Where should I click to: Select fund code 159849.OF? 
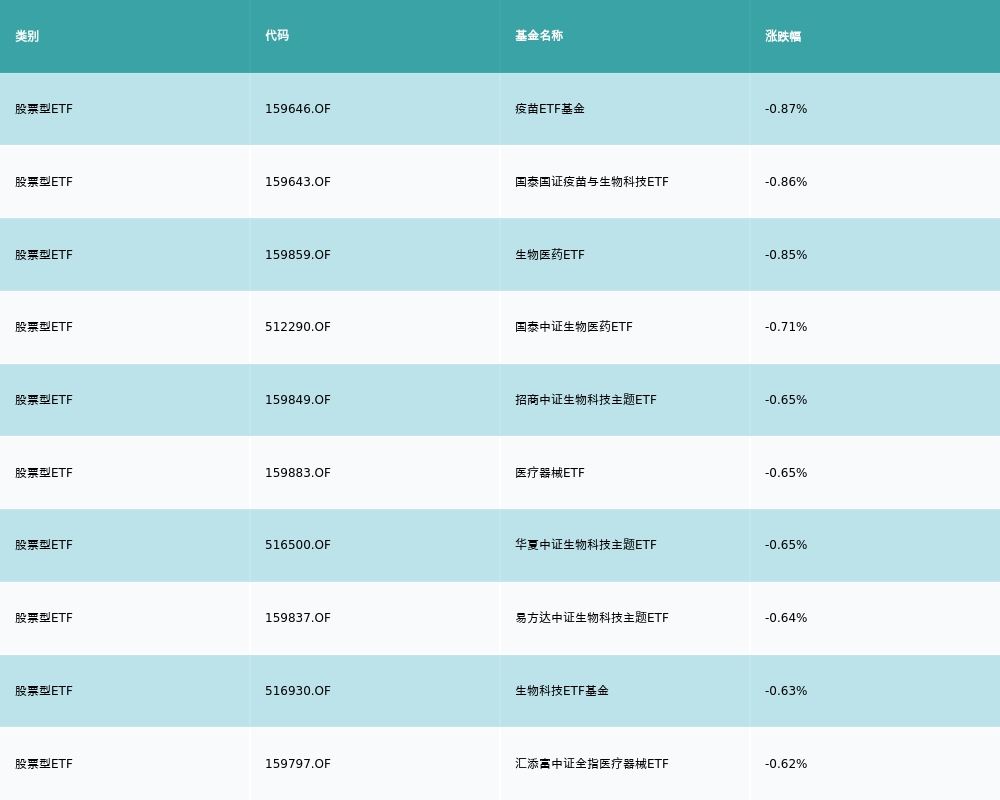click(x=298, y=400)
